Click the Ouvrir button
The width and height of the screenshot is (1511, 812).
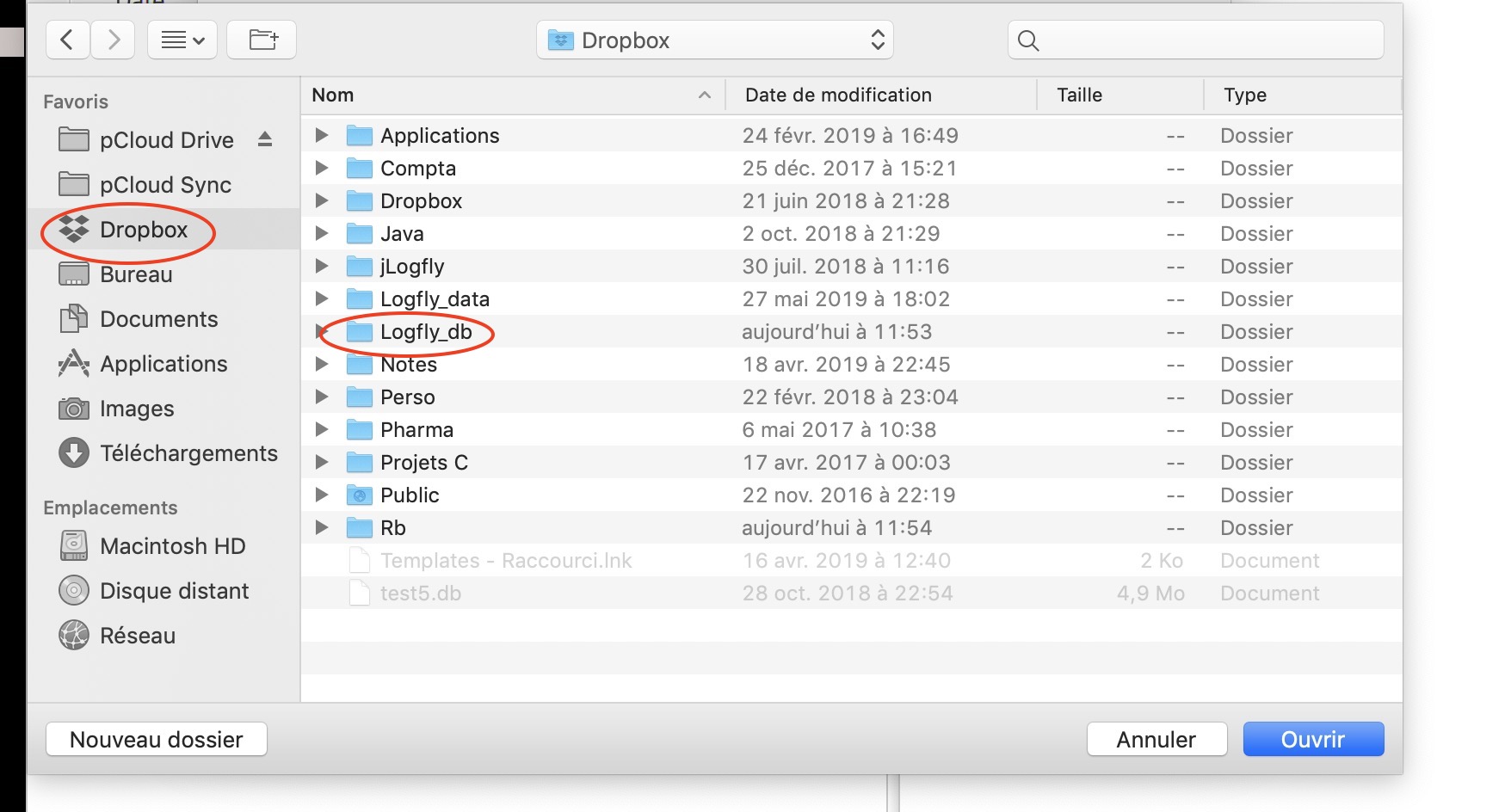[x=1313, y=739]
